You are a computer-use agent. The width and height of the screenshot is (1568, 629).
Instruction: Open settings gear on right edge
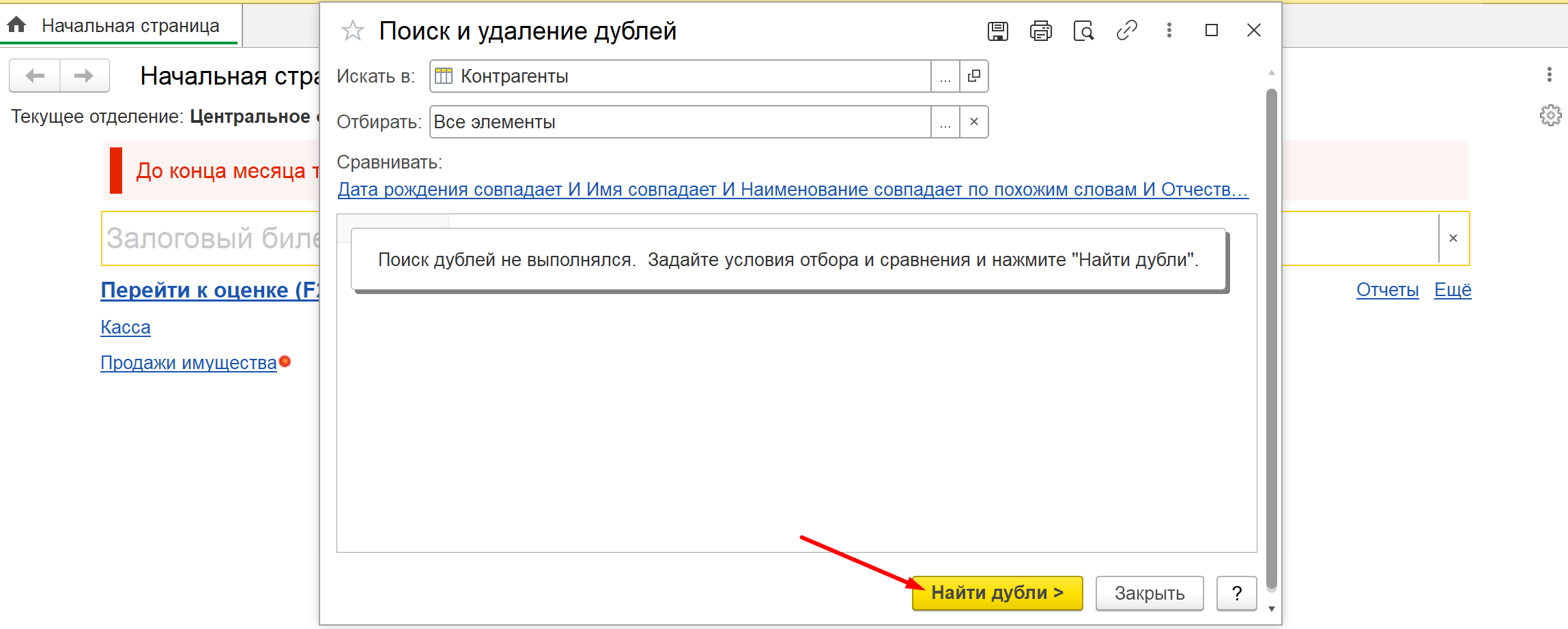(1550, 115)
